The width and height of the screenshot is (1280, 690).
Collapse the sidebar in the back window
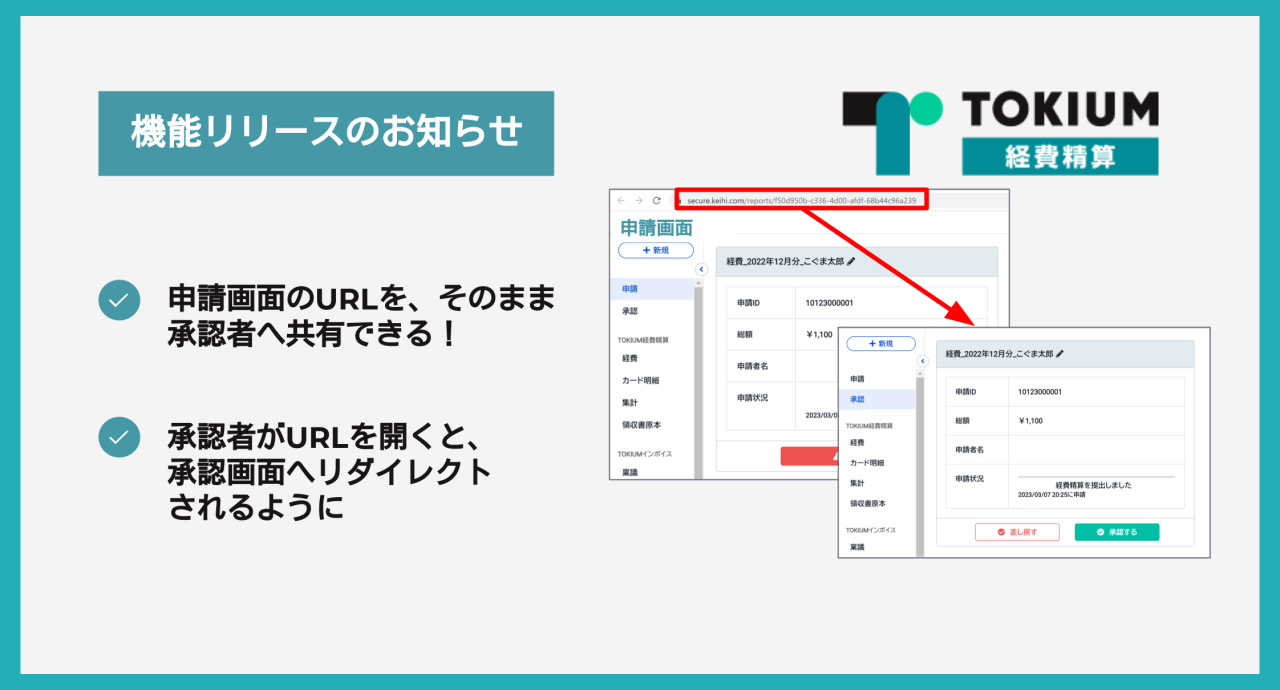pyautogui.click(x=701, y=269)
